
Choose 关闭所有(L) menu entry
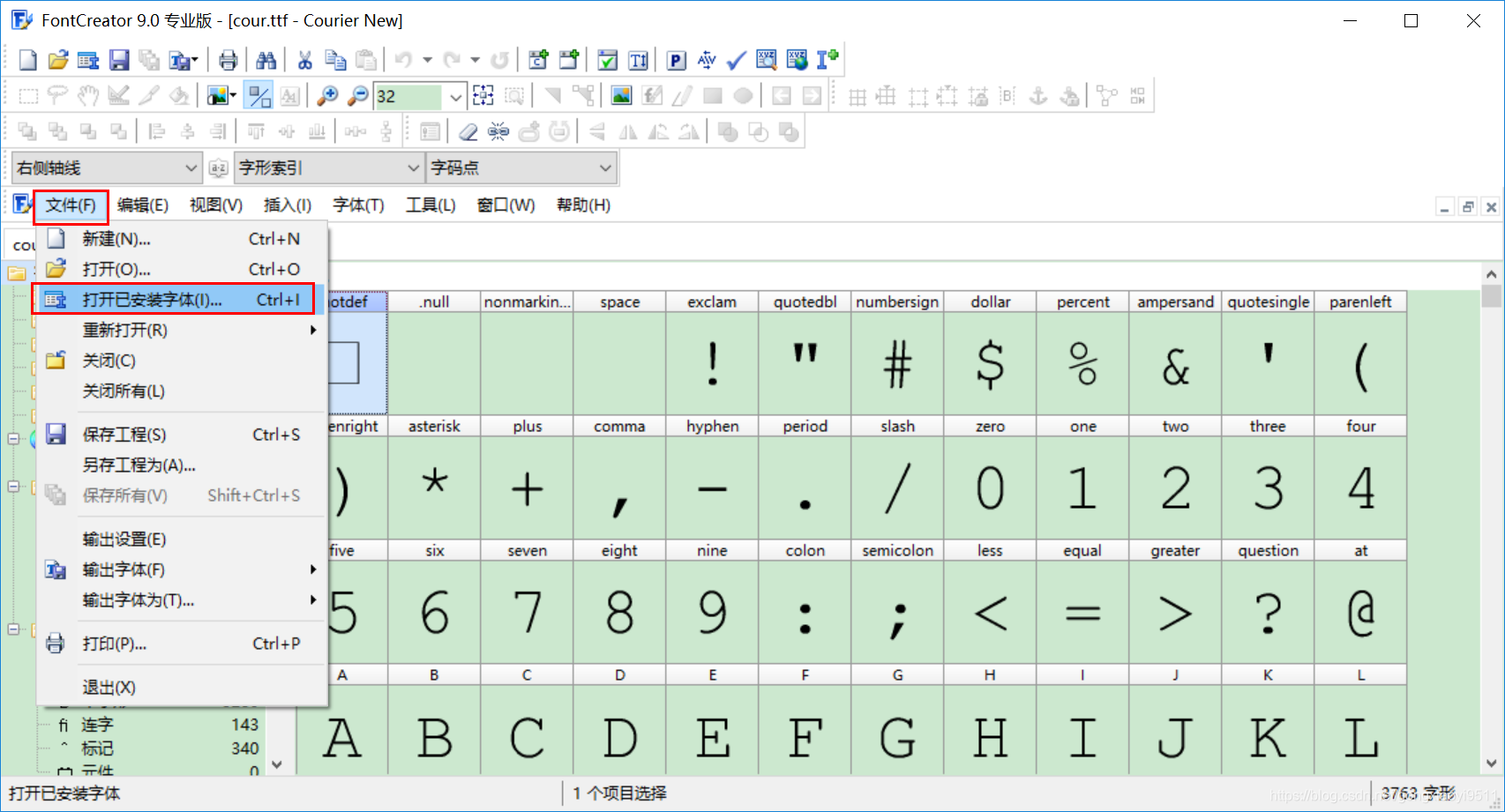point(181,391)
